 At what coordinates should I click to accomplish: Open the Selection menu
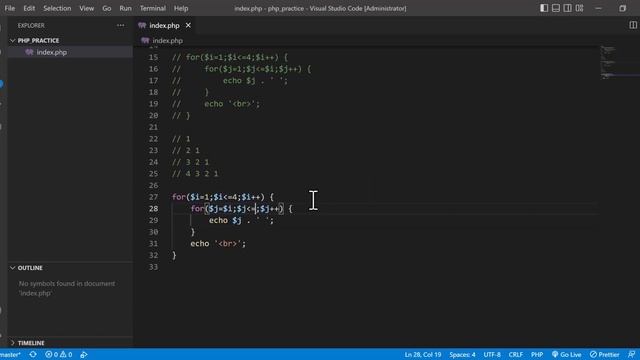tap(57, 8)
